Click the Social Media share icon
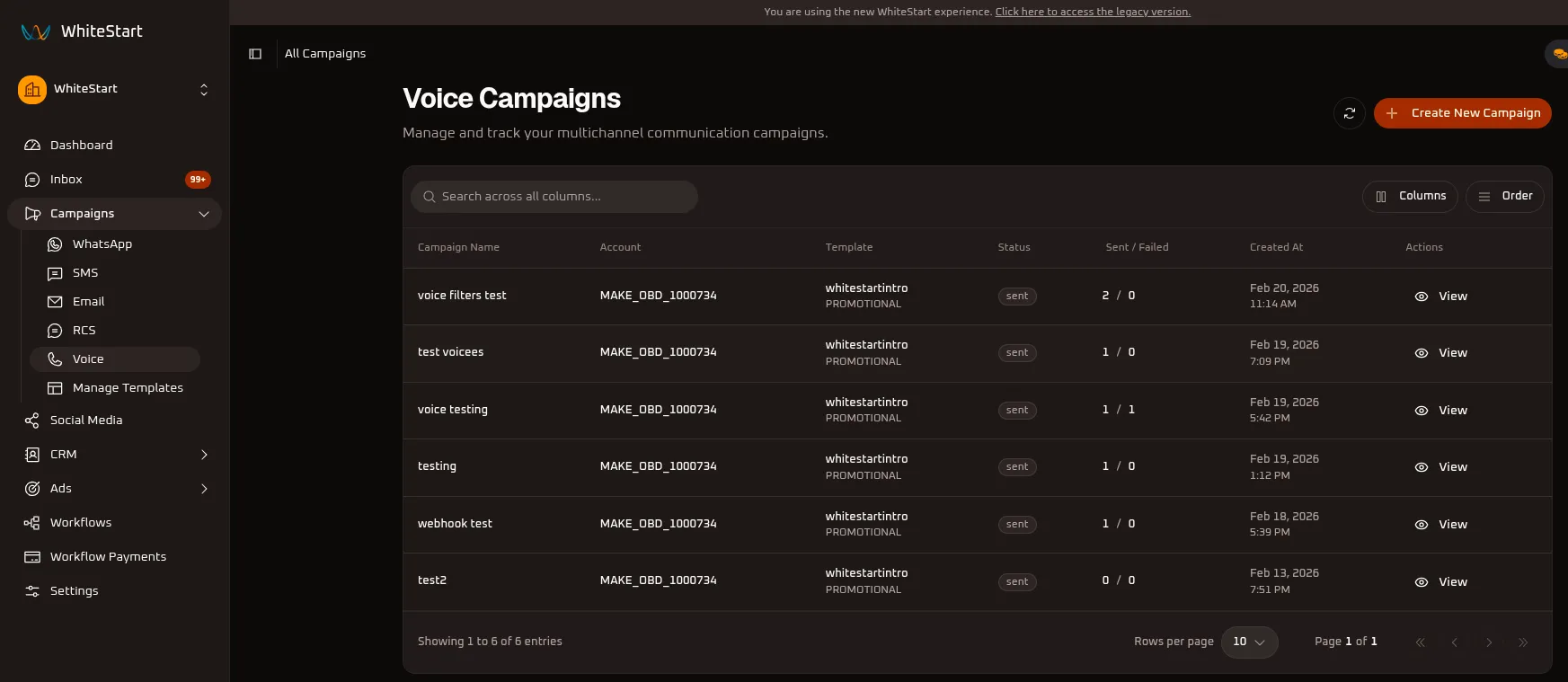The width and height of the screenshot is (1568, 682). tap(32, 421)
